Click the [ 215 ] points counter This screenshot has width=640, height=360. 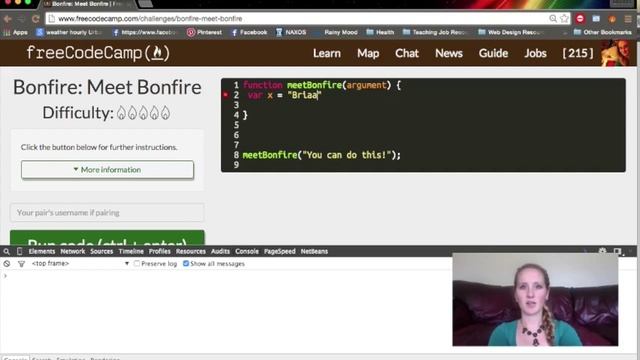(x=578, y=53)
